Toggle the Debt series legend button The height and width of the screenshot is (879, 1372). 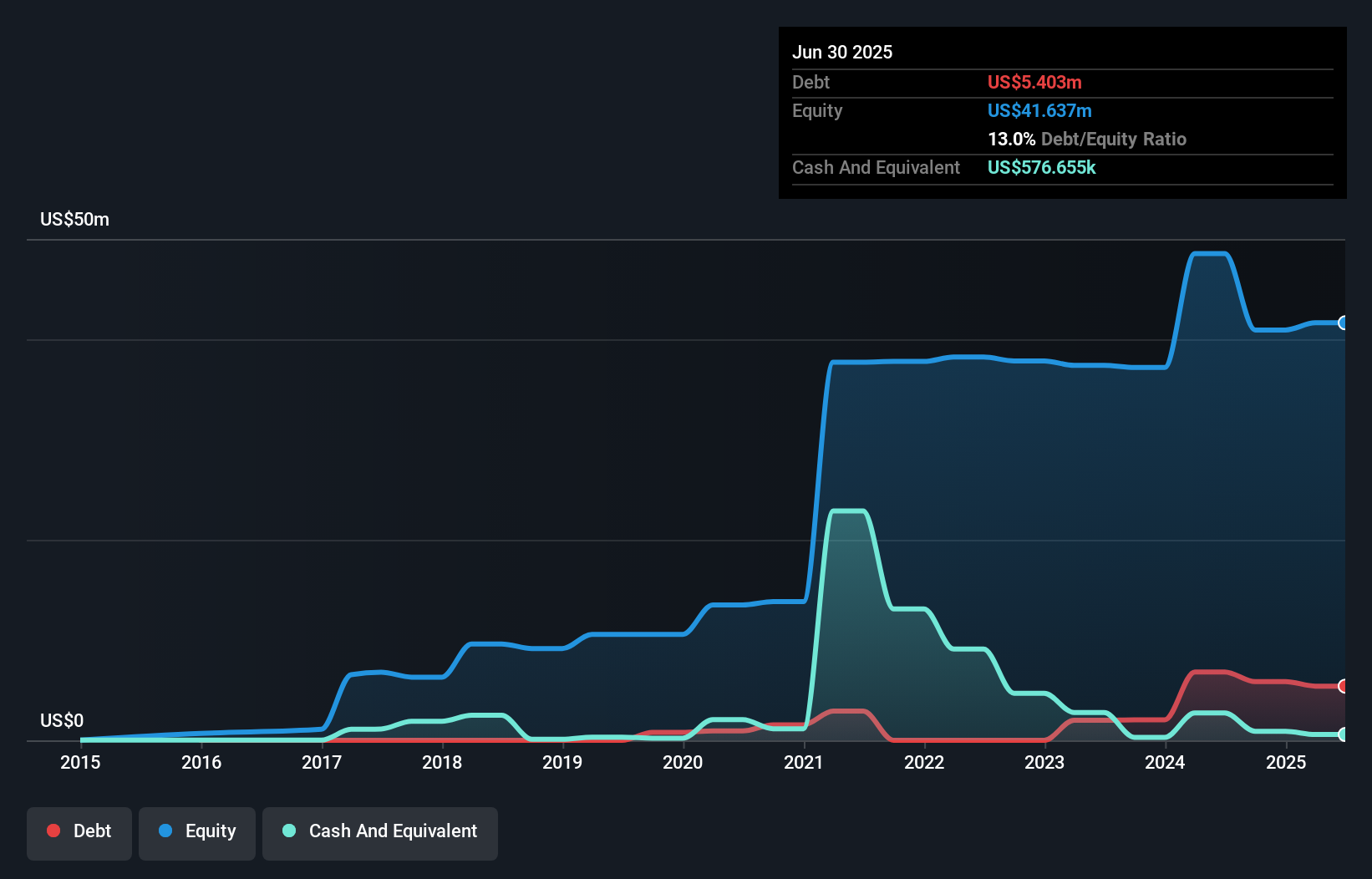[79, 833]
